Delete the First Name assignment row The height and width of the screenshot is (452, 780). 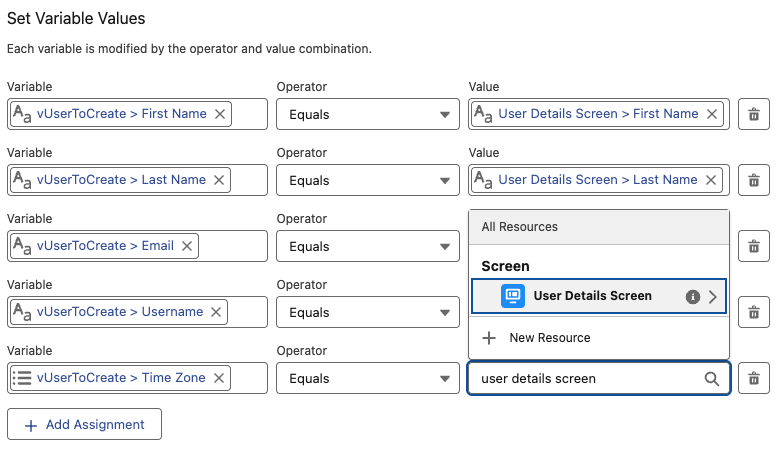(x=753, y=114)
